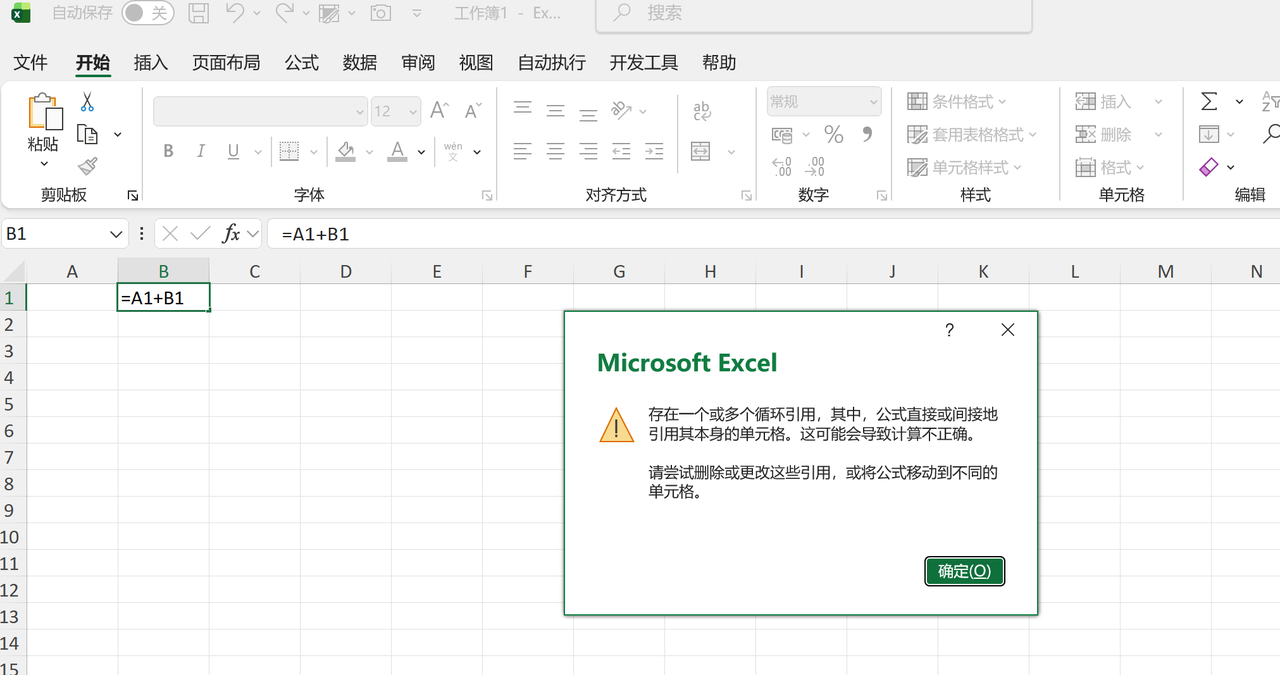The width and height of the screenshot is (1280, 675).
Task: Click the Save floppy disk icon
Action: tap(199, 13)
